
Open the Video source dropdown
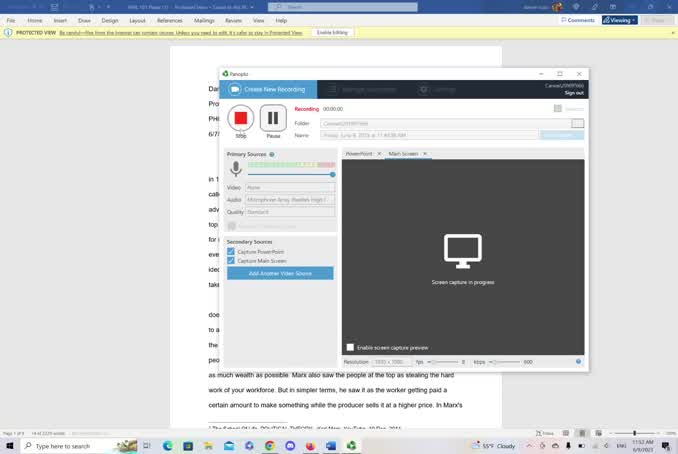click(x=291, y=187)
